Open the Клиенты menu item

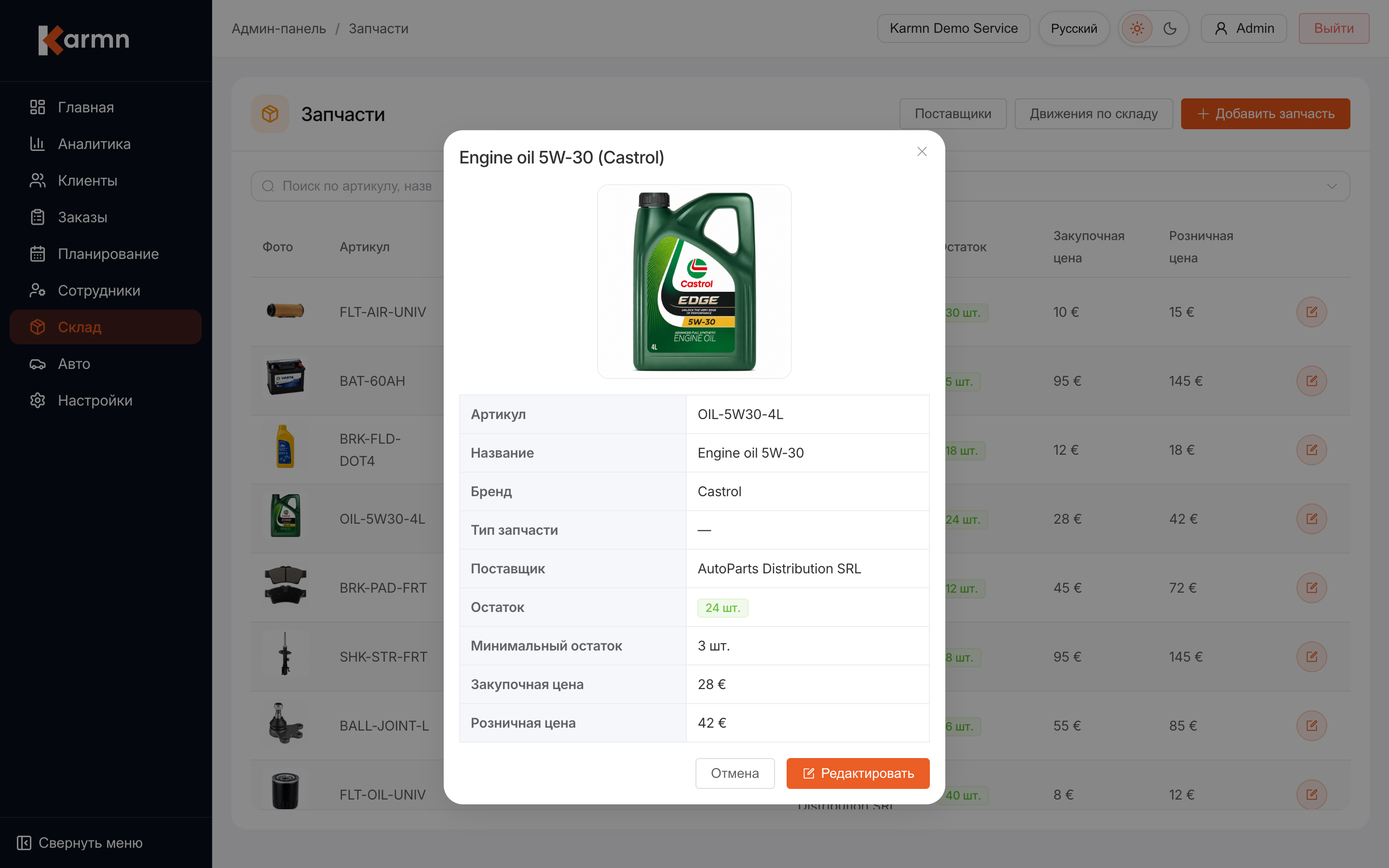point(106,181)
